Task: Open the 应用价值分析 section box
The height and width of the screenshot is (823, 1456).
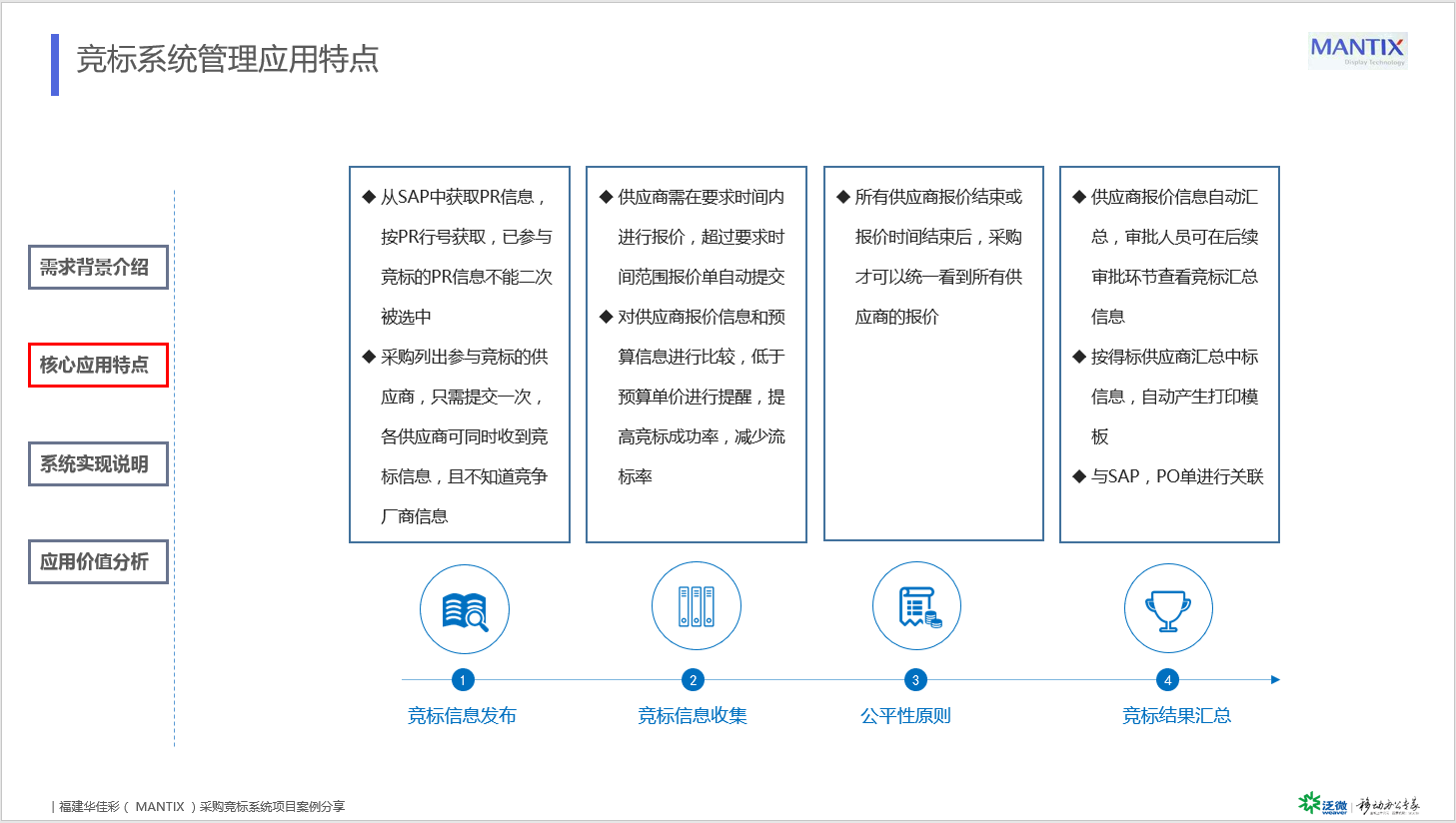Action: pos(98,561)
